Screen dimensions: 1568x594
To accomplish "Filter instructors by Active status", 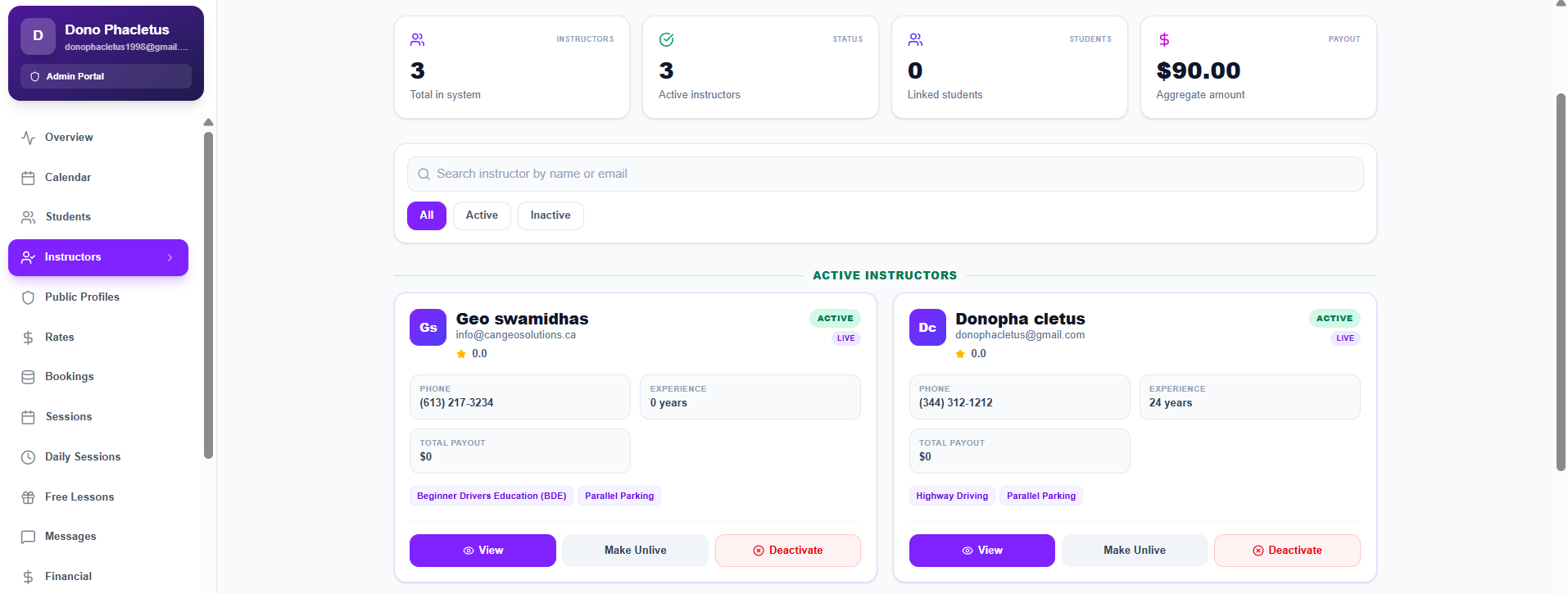I will (482, 215).
